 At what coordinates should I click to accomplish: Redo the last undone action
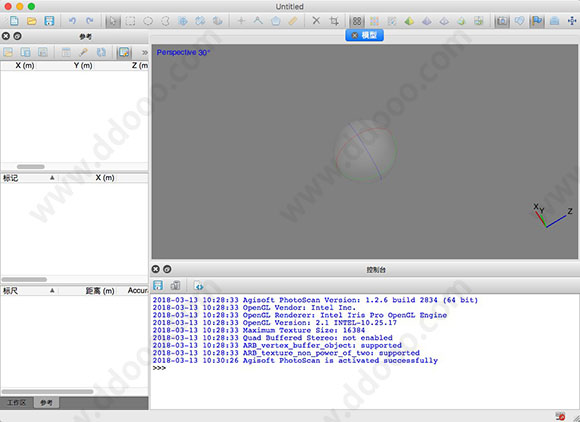coord(90,21)
